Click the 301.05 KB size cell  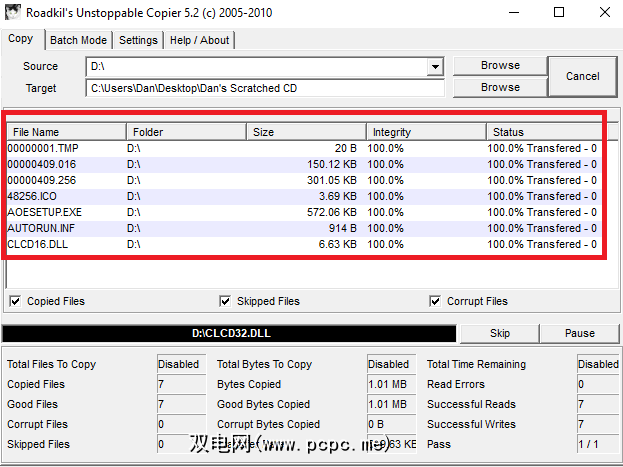pyautogui.click(x=332, y=180)
